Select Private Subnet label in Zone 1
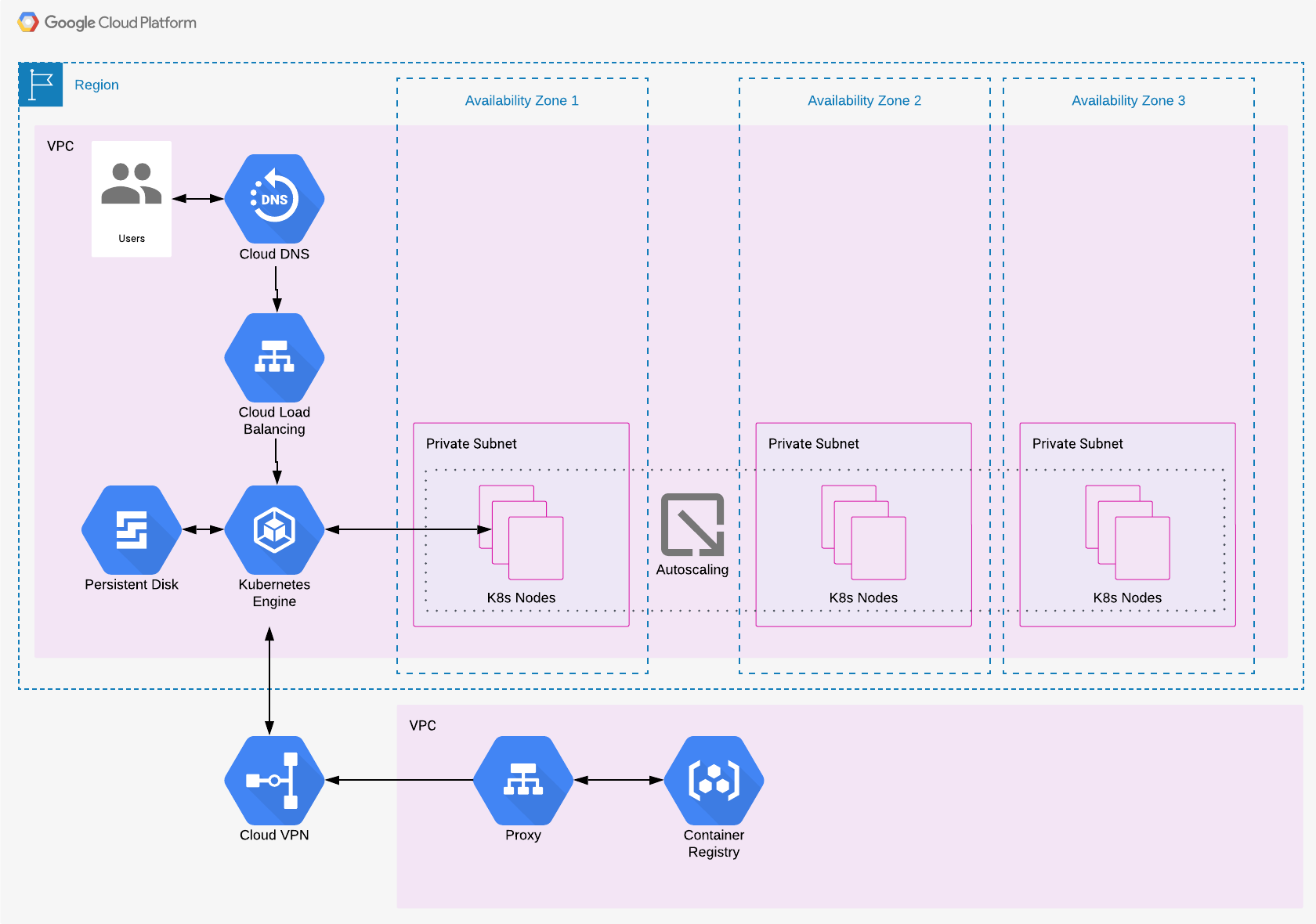The height and width of the screenshot is (924, 1316). click(472, 443)
